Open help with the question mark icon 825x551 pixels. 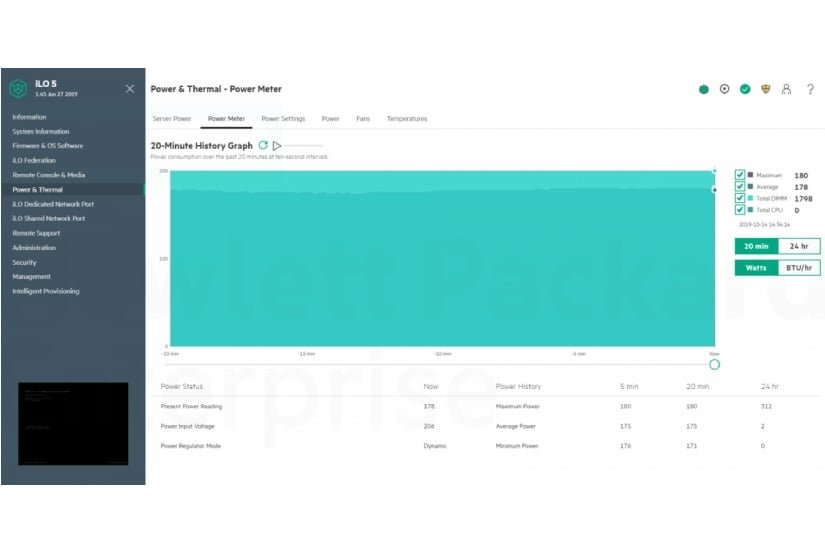pos(810,89)
